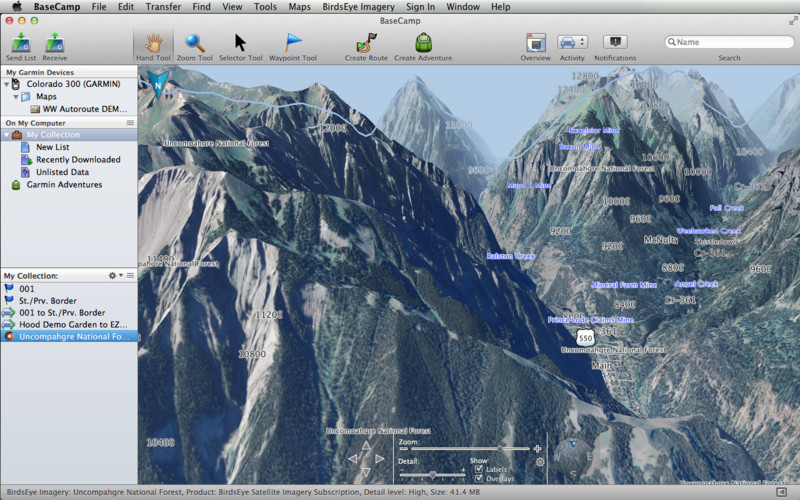Image resolution: width=800 pixels, height=500 pixels.
Task: Select WW Autoroute DEM map item
Action: (79, 109)
